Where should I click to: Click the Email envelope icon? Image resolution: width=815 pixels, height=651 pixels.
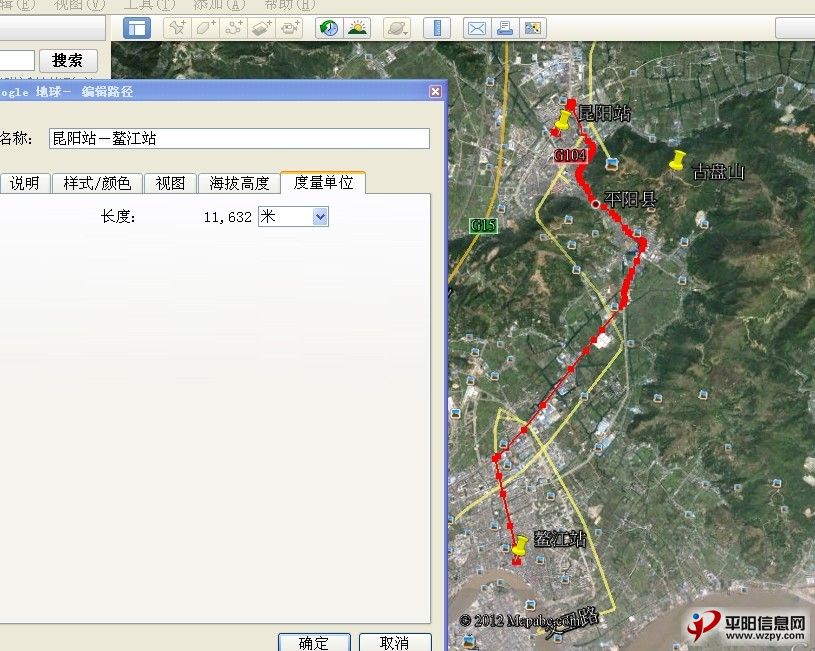[x=477, y=28]
